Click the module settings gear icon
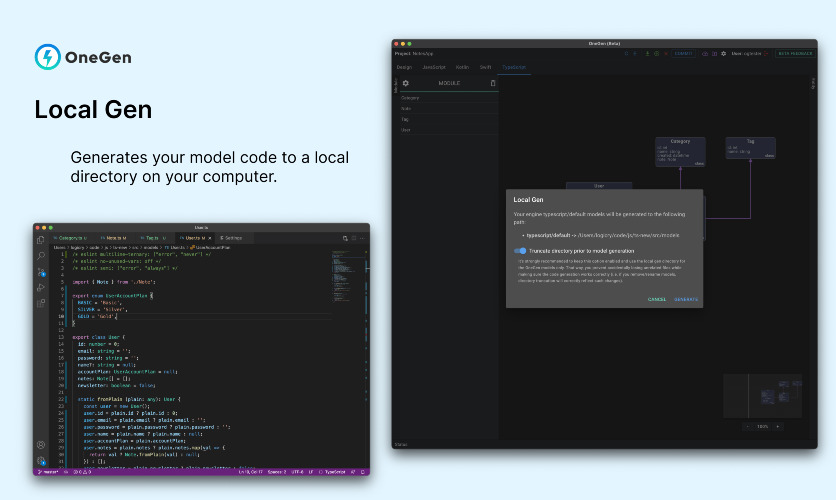 coord(405,83)
